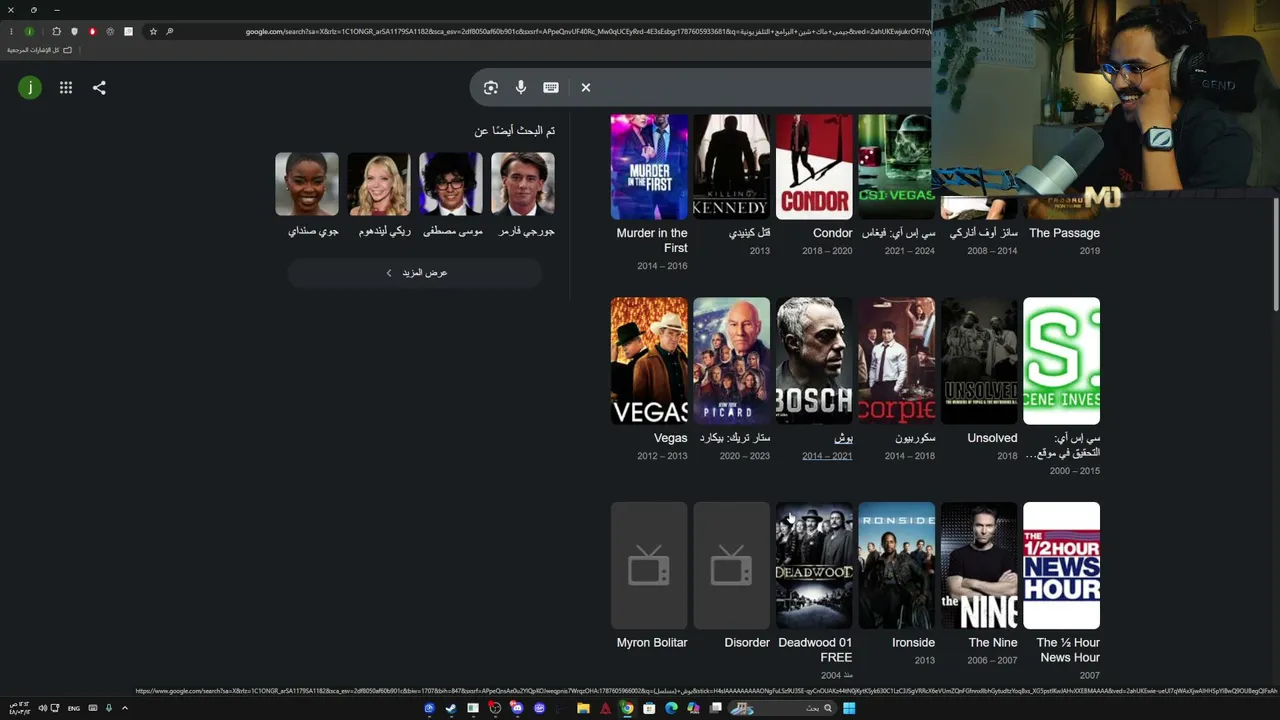
Task: Click 'The Passage' title text
Action: tap(1064, 233)
